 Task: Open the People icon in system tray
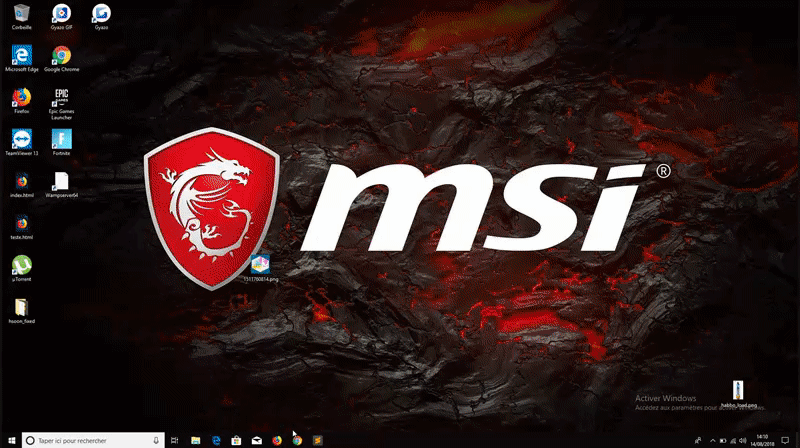tap(698, 440)
